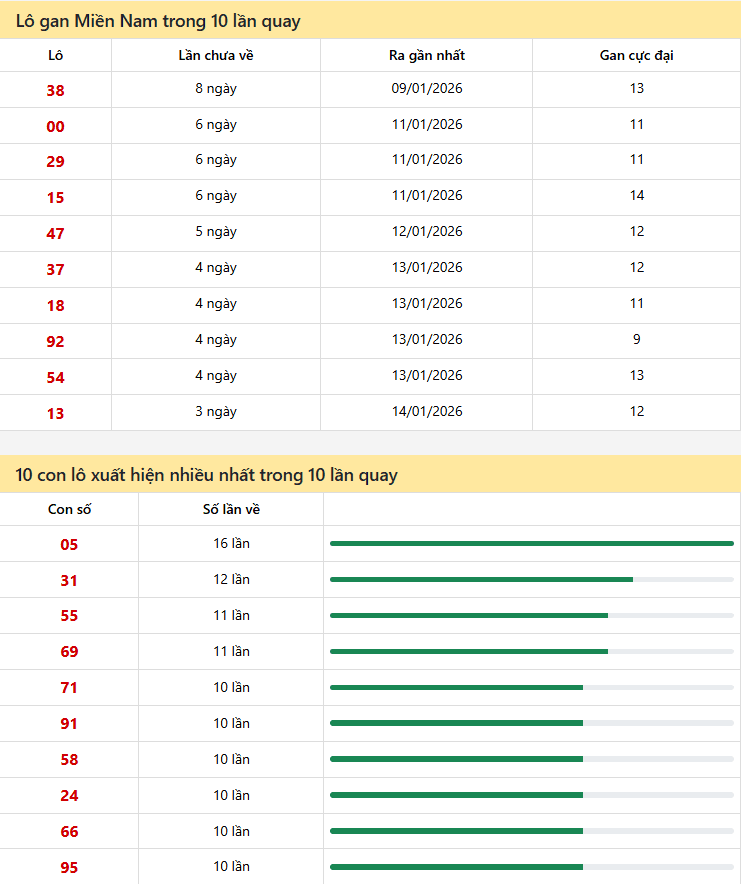Image resolution: width=741 pixels, height=884 pixels.
Task: Click the 'Lô gan Miền Nam' section heading
Action: [x=158, y=21]
